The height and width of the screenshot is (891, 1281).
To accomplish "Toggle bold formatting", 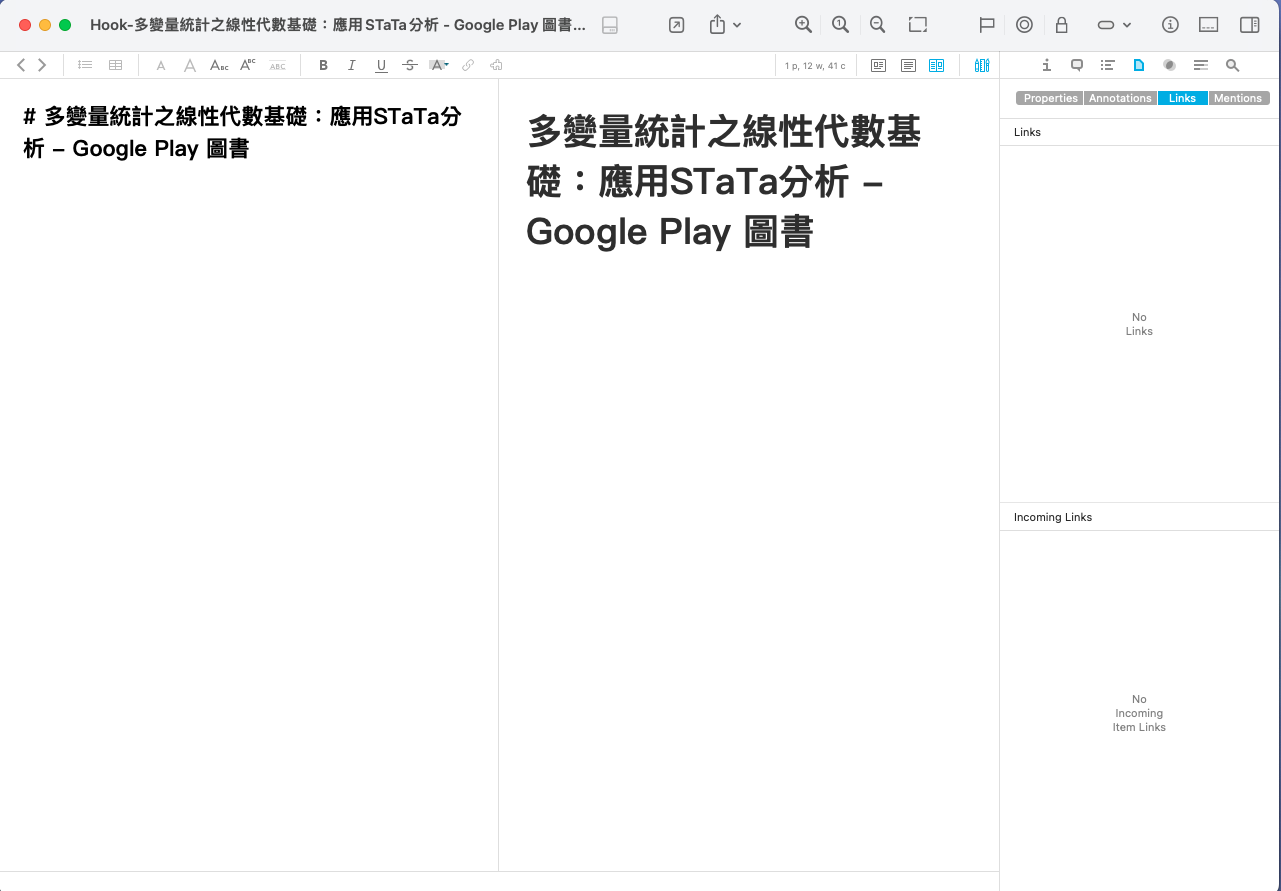I will (323, 65).
